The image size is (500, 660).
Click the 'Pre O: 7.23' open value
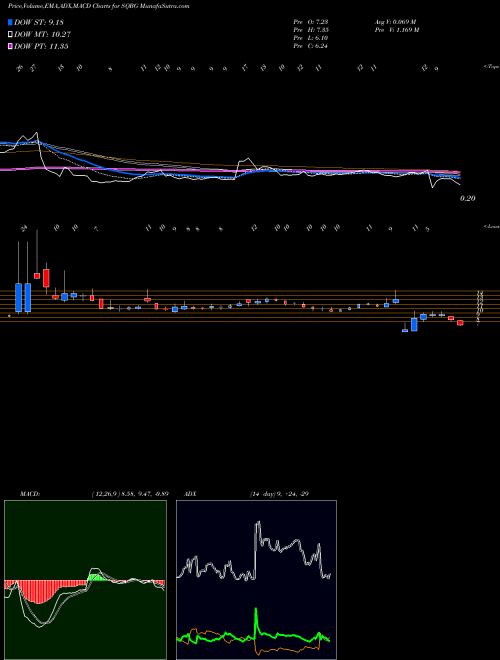[311, 22]
